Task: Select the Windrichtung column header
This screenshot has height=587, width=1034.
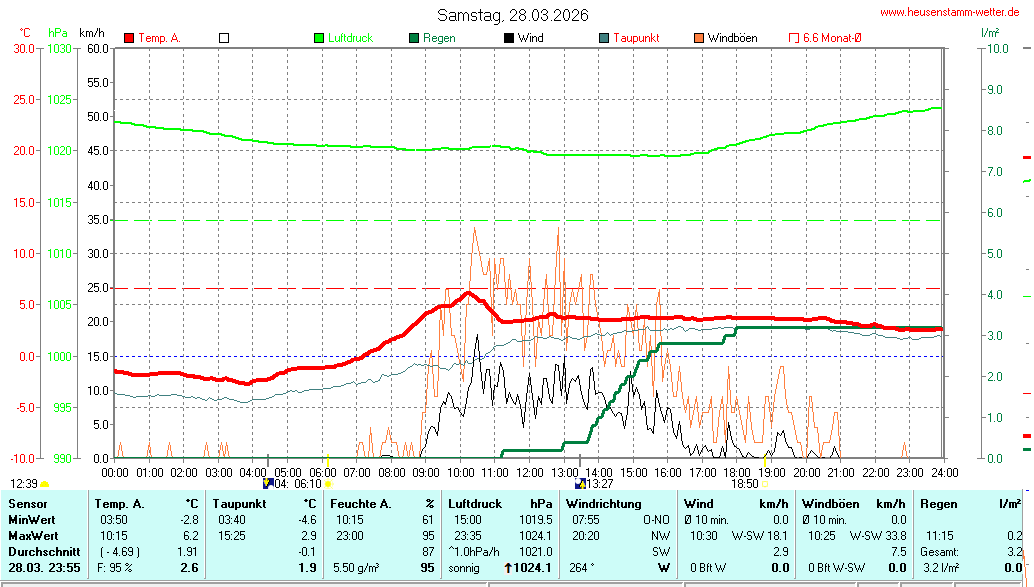Action: point(602,504)
